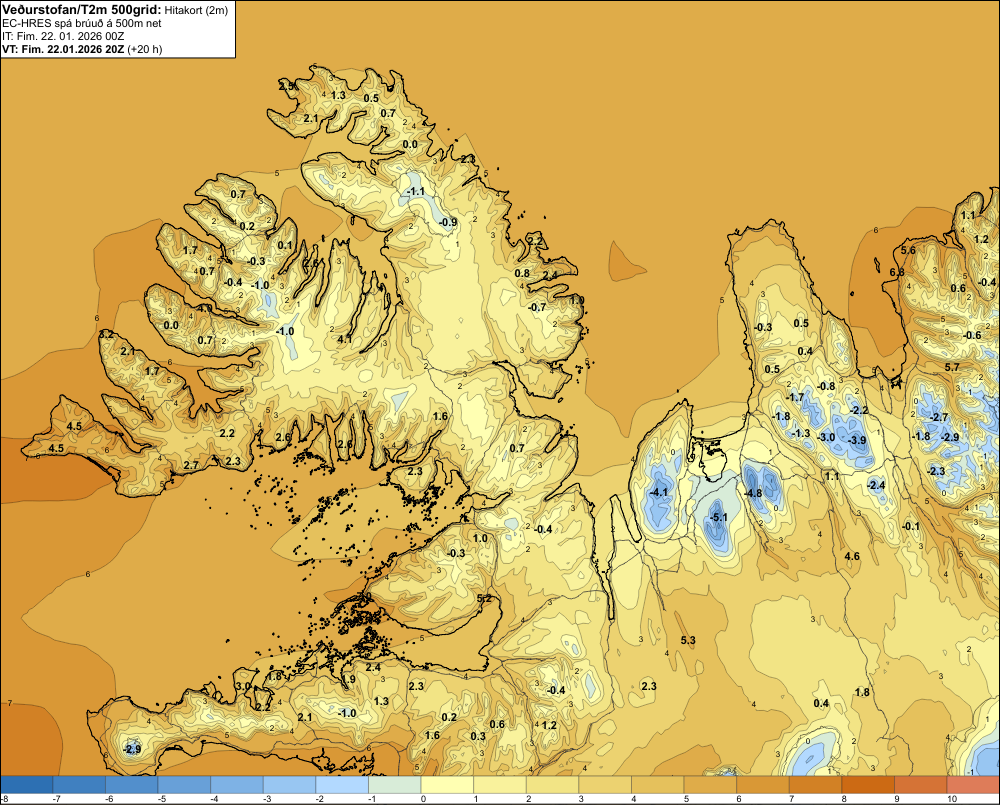Click the legend scale label '-4'
The width and height of the screenshot is (1000, 805).
(x=215, y=799)
